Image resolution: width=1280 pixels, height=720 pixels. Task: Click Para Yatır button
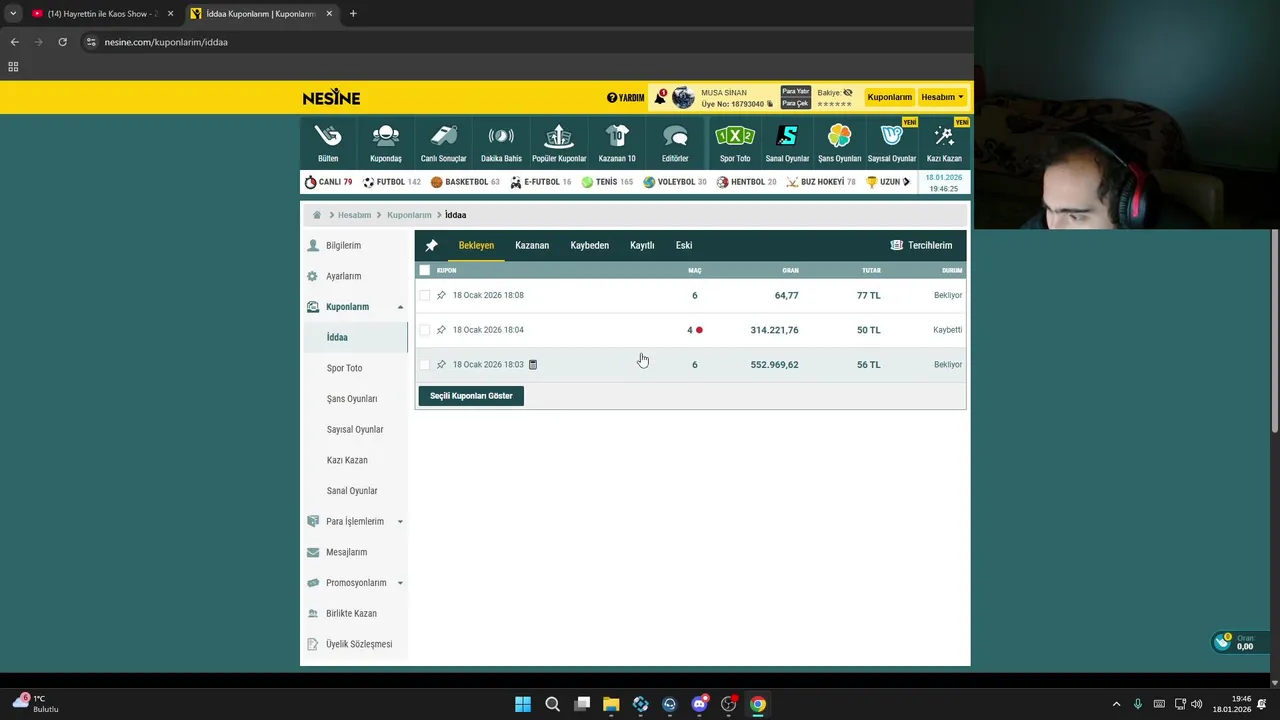tap(795, 92)
